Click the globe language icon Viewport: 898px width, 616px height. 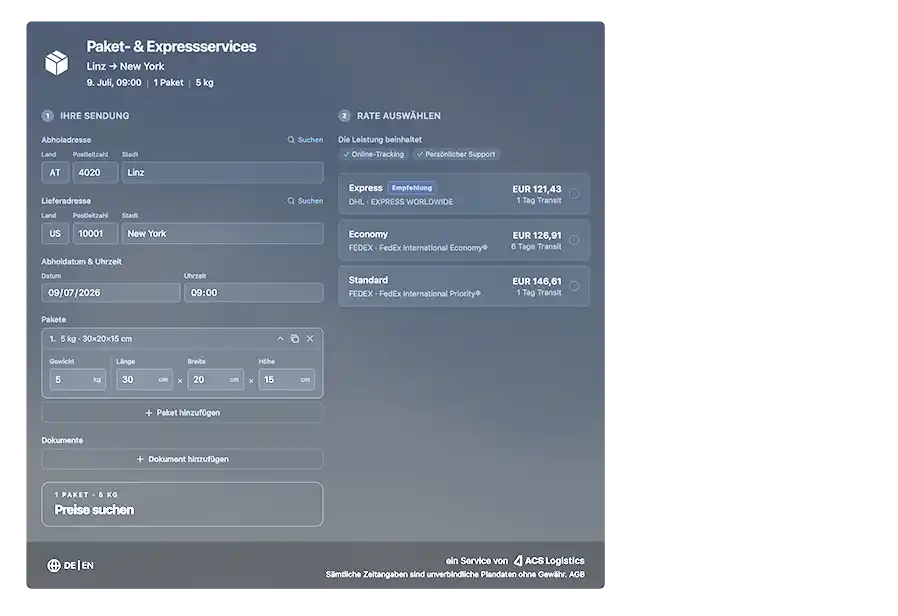tap(54, 566)
